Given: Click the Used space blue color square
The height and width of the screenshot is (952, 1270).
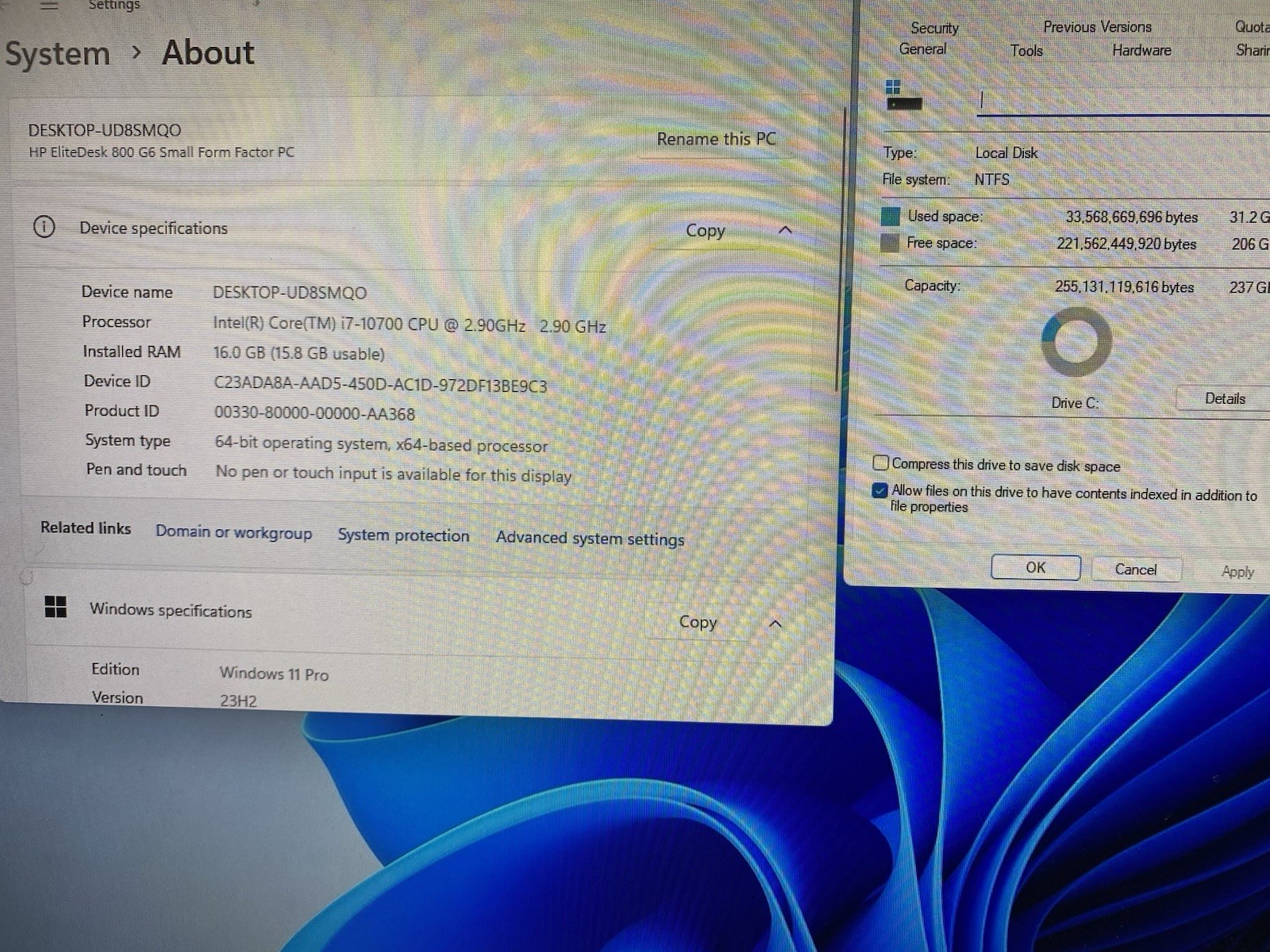Looking at the screenshot, I should 891,216.
